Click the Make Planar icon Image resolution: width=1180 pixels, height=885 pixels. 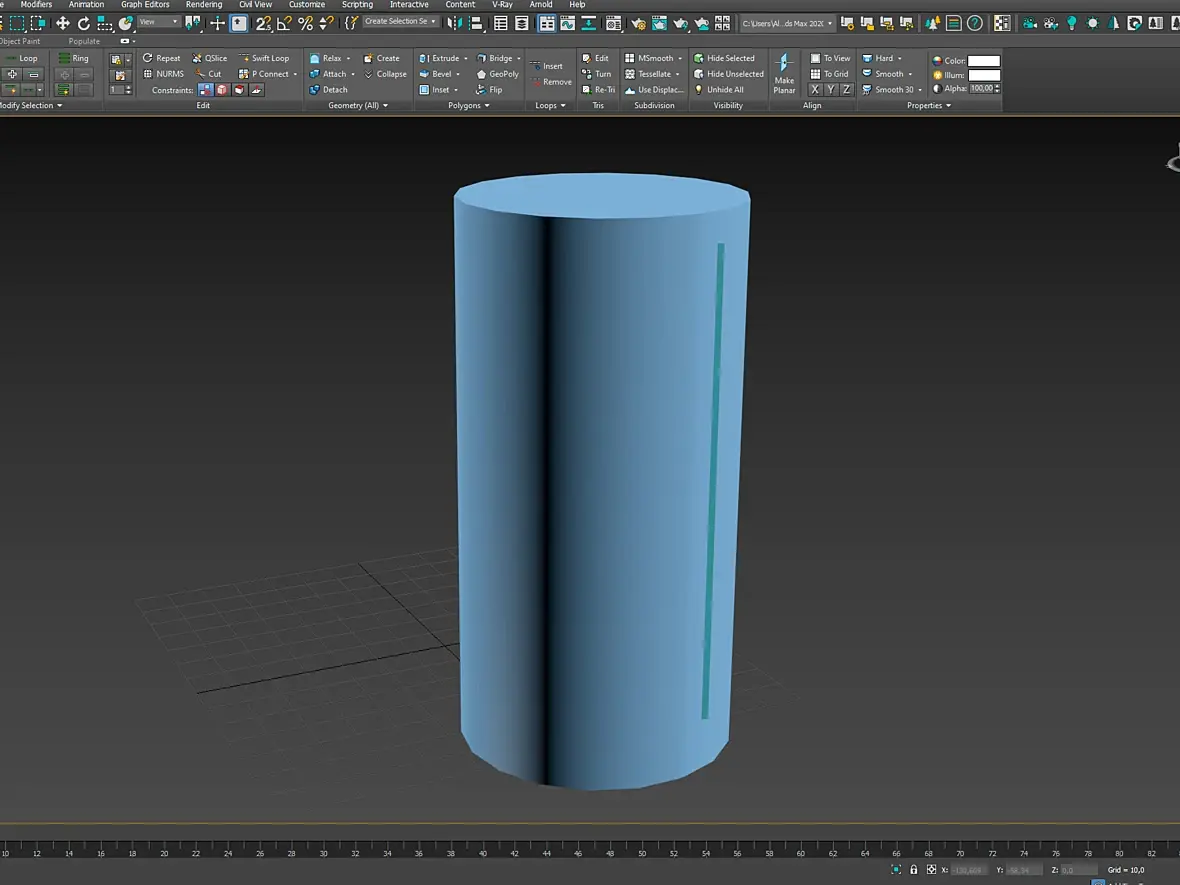click(x=784, y=73)
